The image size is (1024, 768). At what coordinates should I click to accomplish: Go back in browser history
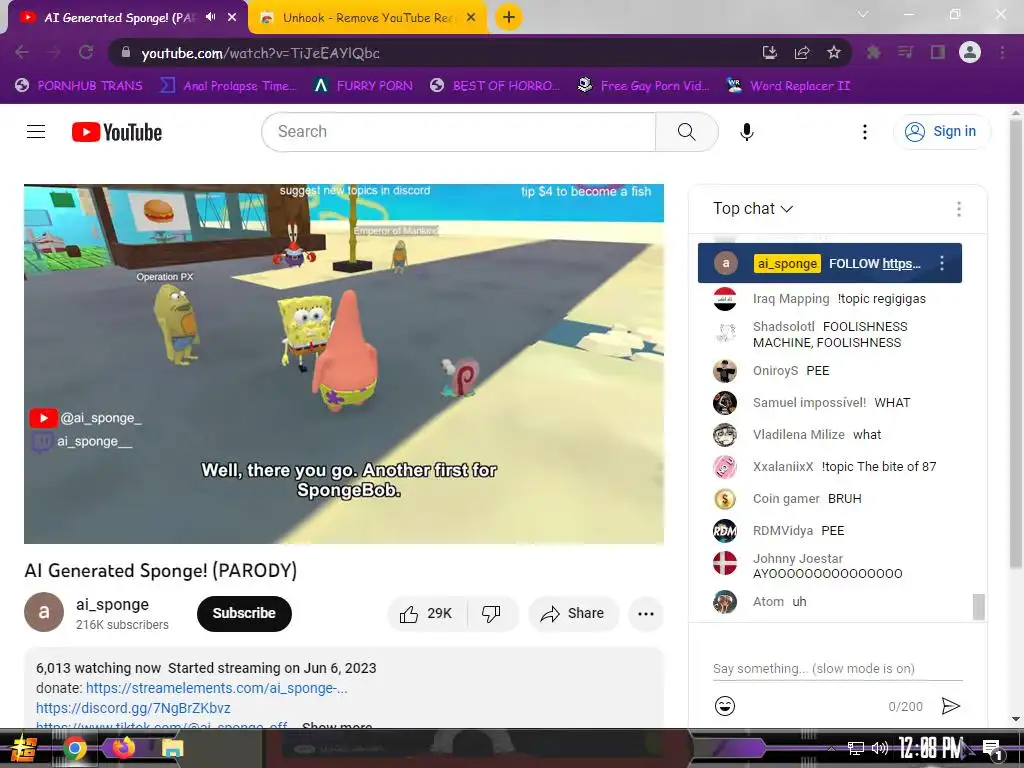22,52
